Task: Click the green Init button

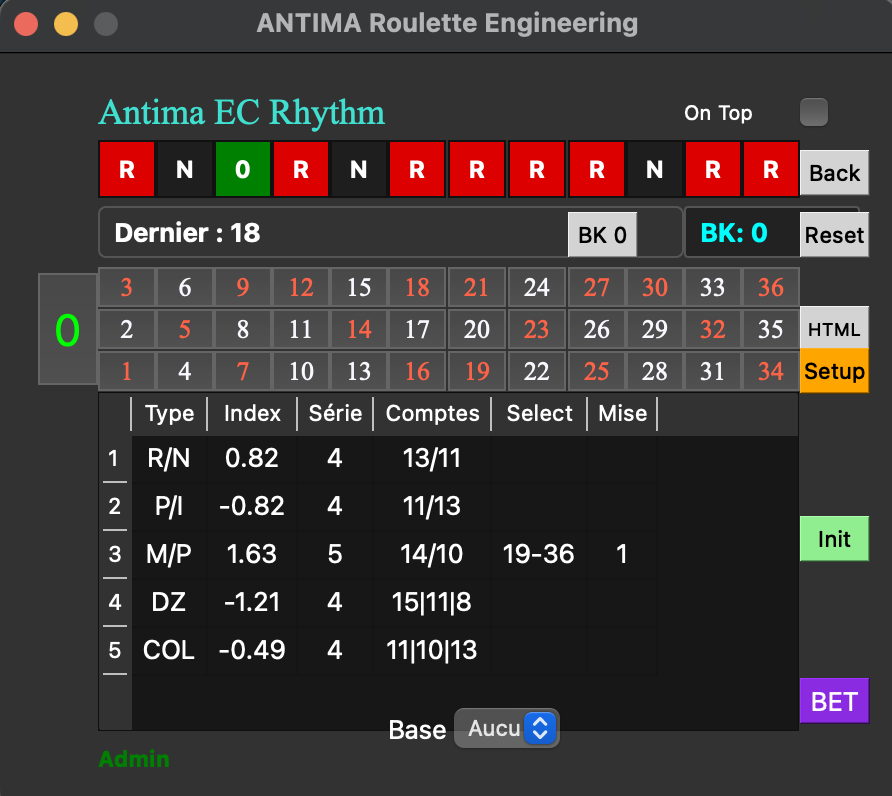Action: pyautogui.click(x=834, y=538)
